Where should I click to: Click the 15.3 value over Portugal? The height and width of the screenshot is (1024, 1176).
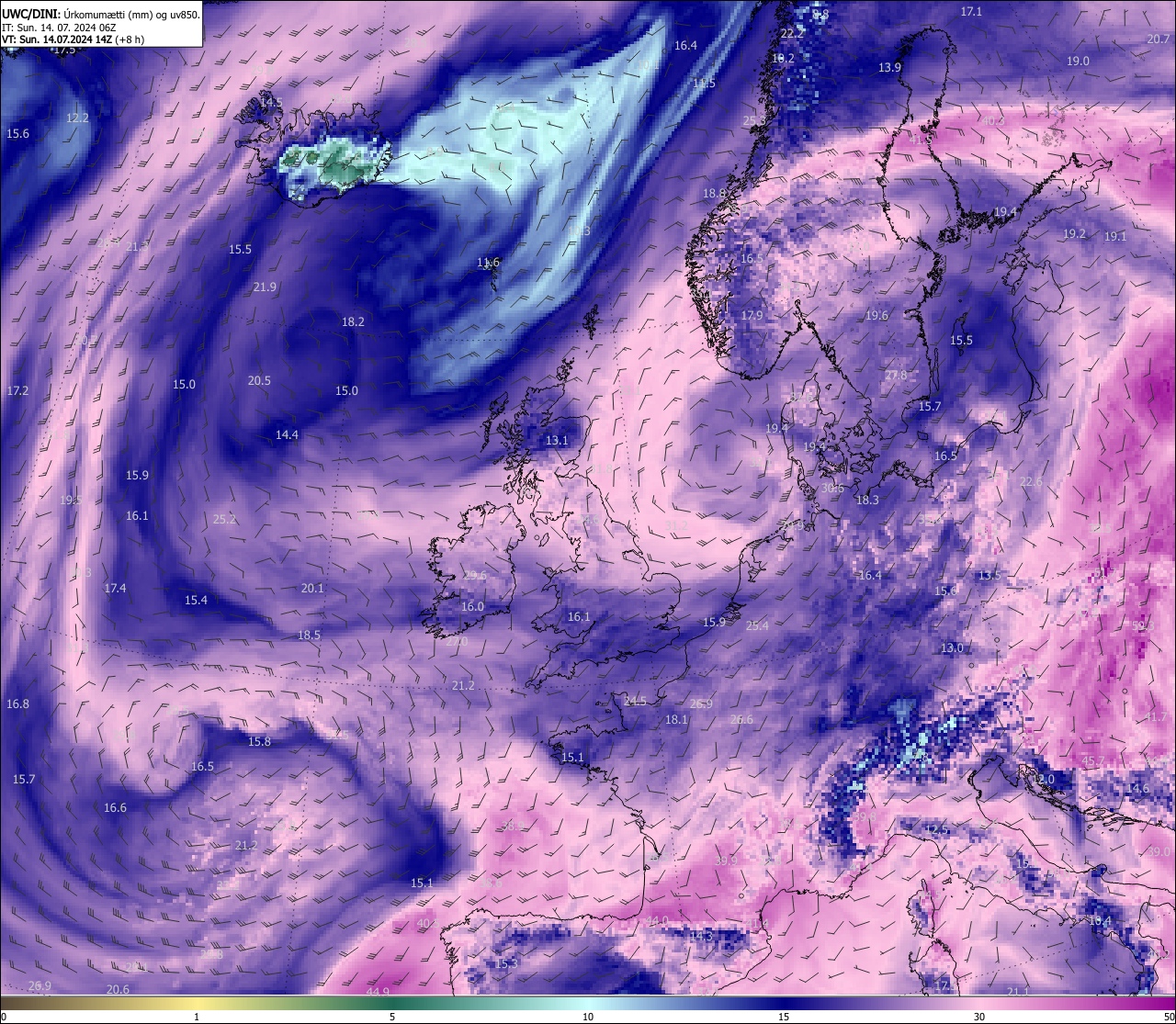[506, 963]
